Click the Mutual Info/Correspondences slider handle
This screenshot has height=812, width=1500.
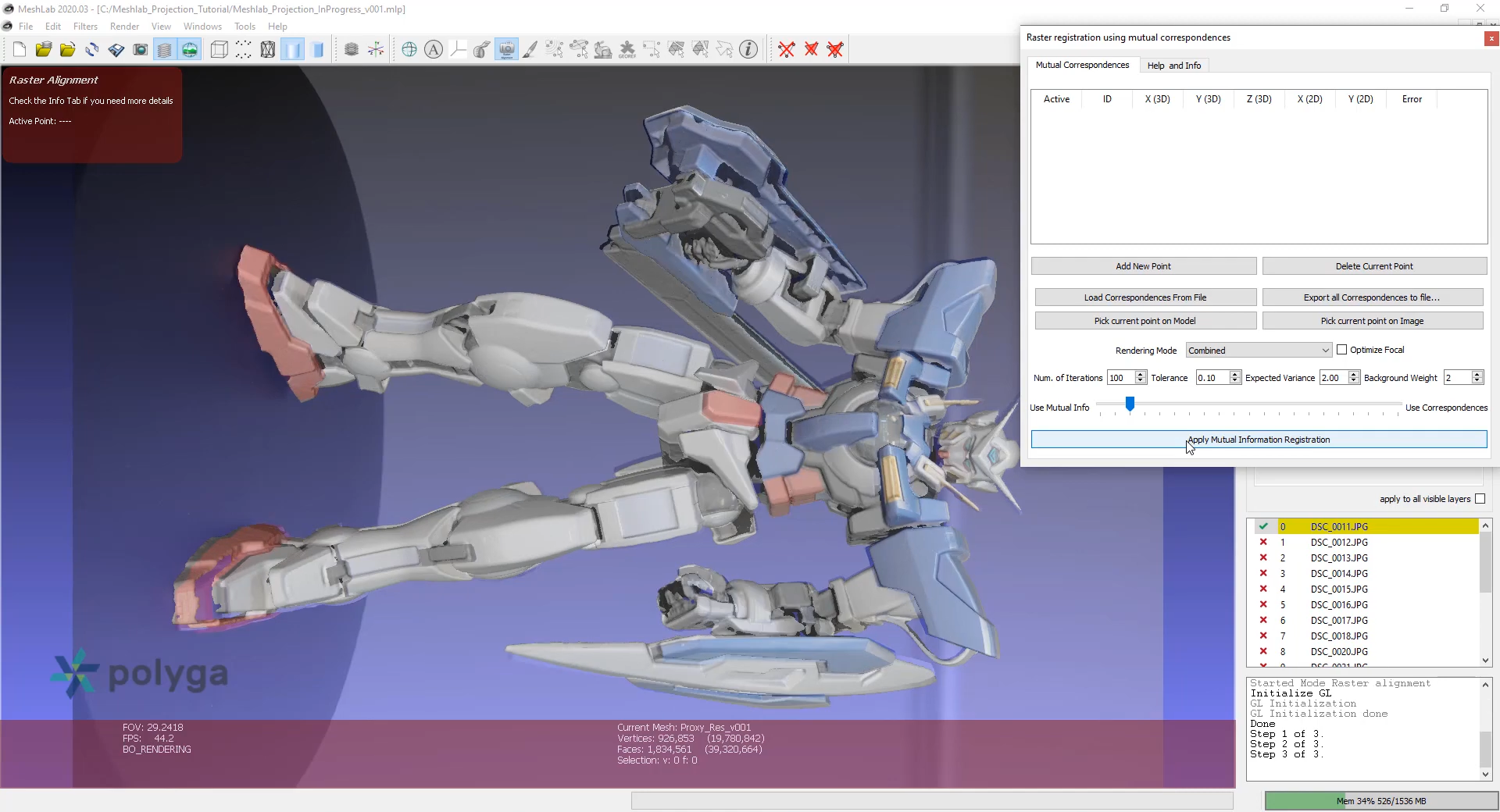pos(1130,404)
